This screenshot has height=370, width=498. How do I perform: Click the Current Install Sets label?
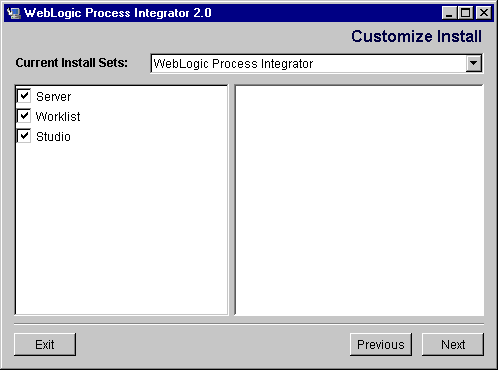pos(71,63)
